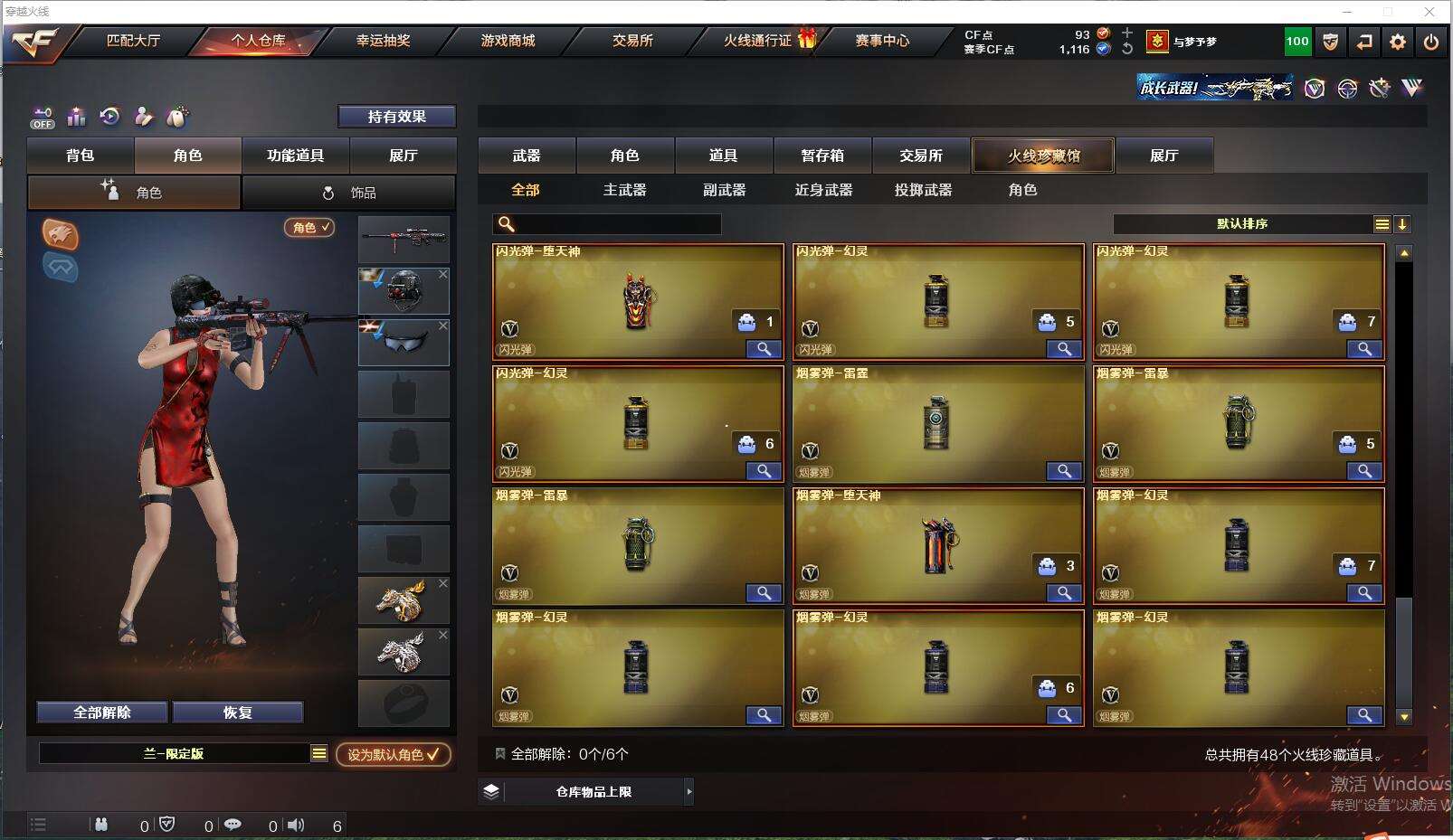
Task: Click the inventory scrollbar down arrow
Action: point(1404,717)
